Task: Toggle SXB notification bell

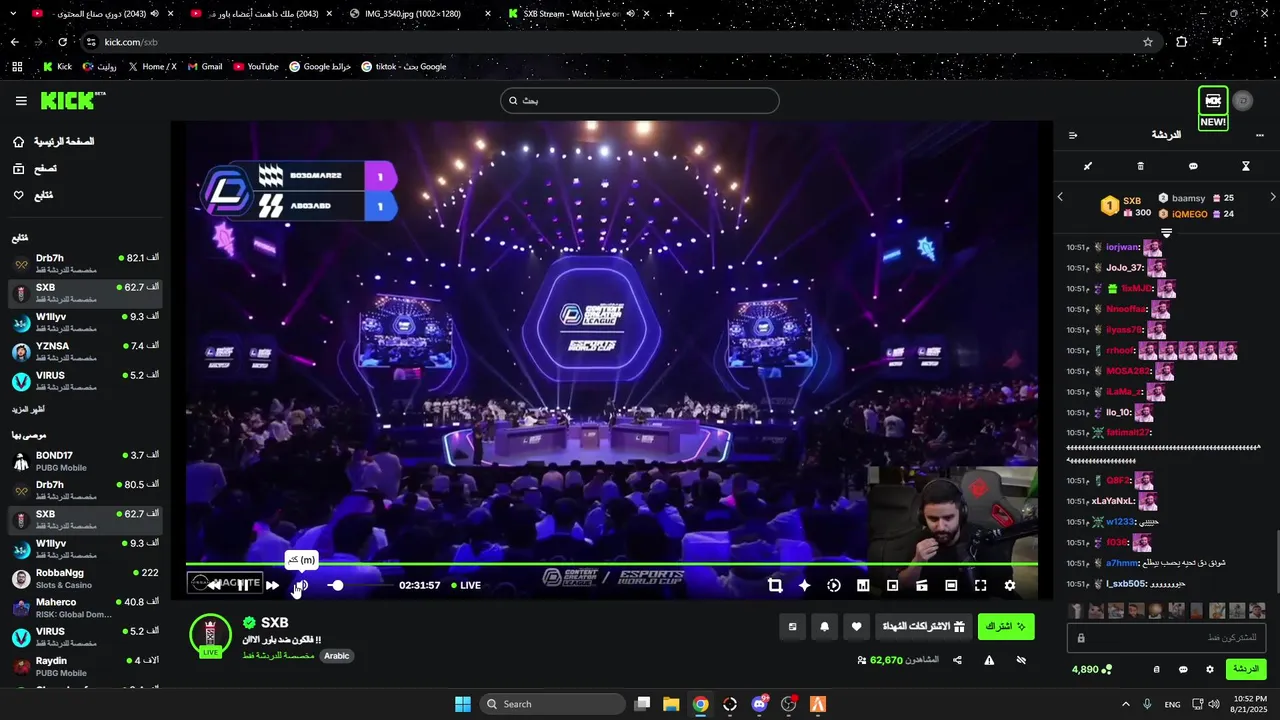Action: (825, 627)
